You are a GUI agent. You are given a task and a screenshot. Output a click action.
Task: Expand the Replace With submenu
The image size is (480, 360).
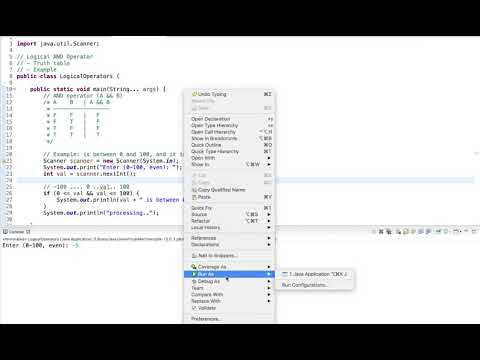pos(230,301)
